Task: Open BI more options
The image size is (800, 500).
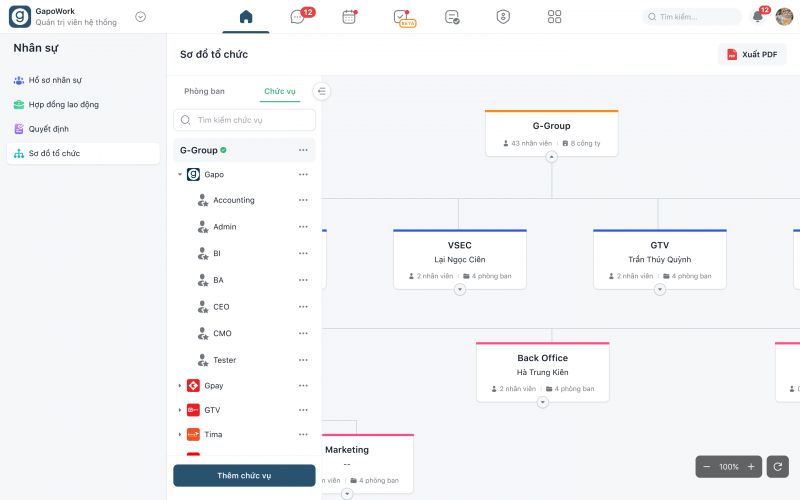Action: [x=303, y=253]
